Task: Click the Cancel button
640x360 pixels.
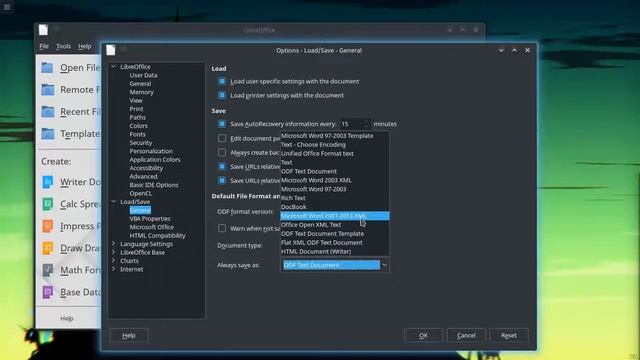Action: (x=466, y=335)
